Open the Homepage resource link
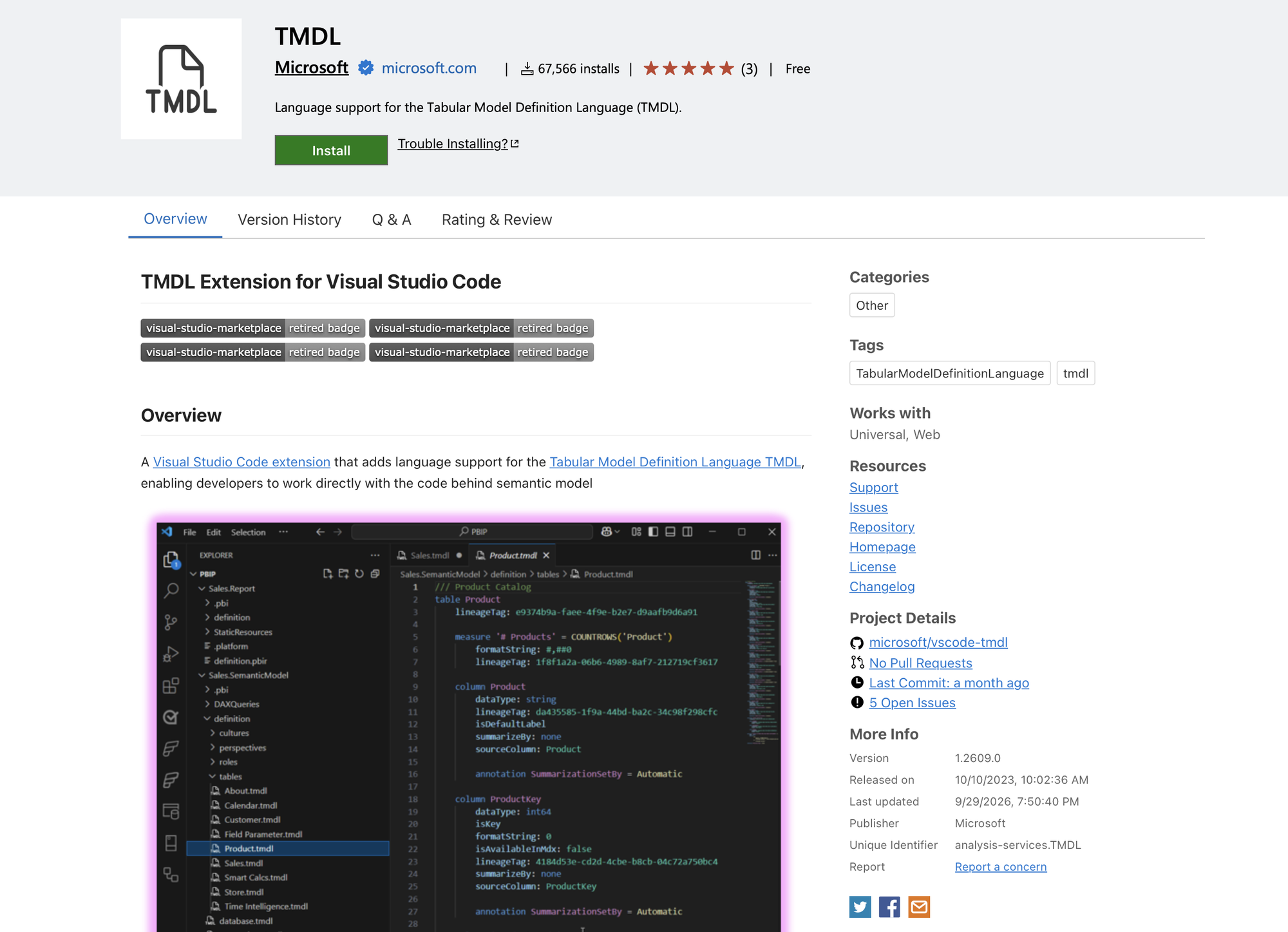1288x932 pixels. point(882,547)
